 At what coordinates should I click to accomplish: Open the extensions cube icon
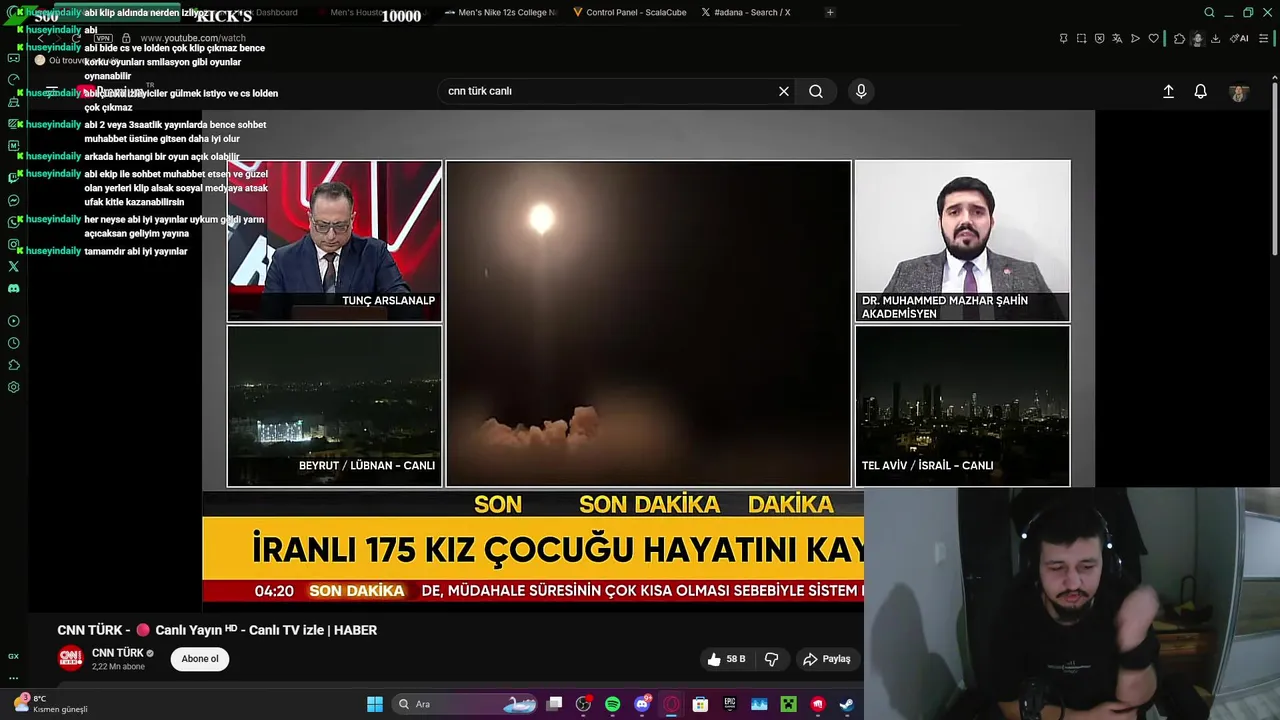click(1180, 38)
